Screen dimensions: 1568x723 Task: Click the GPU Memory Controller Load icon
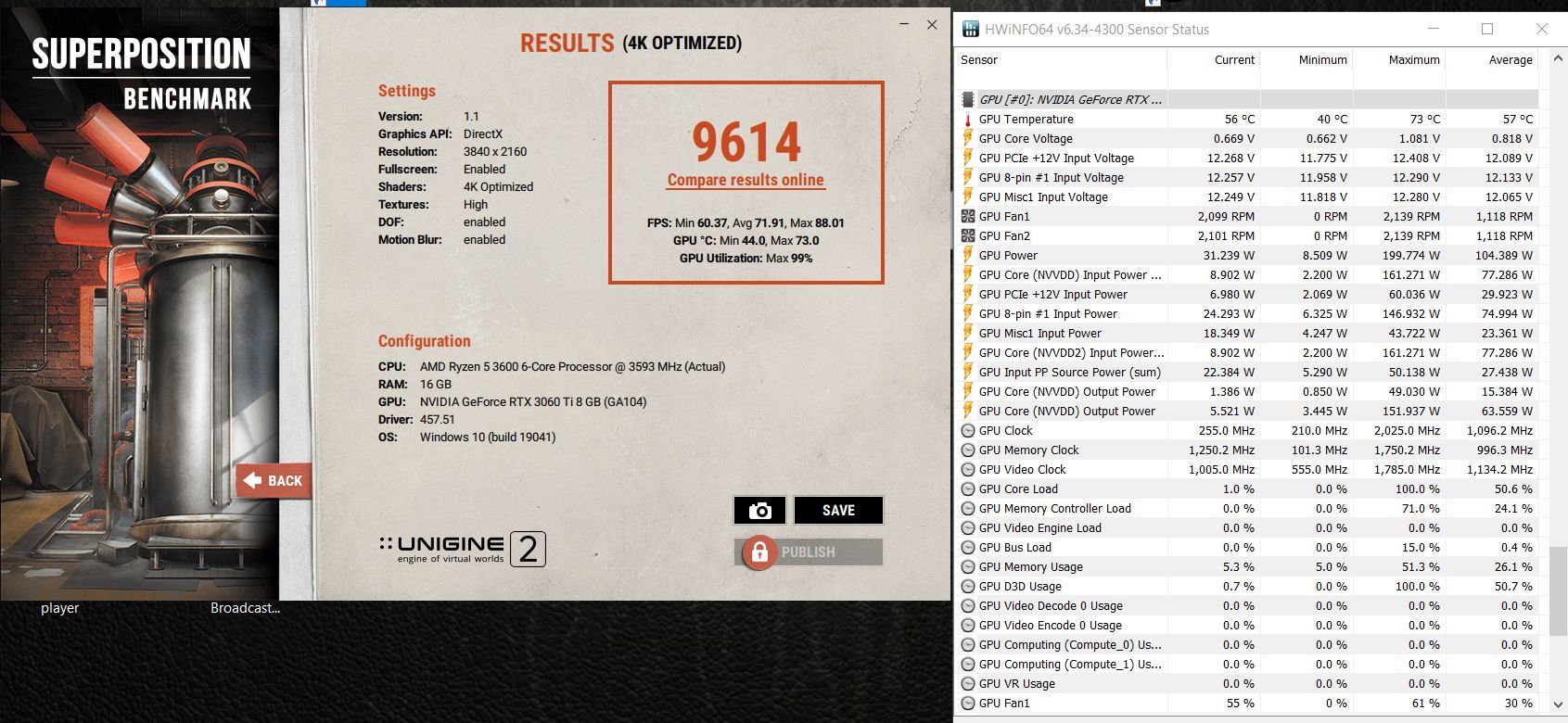(968, 509)
